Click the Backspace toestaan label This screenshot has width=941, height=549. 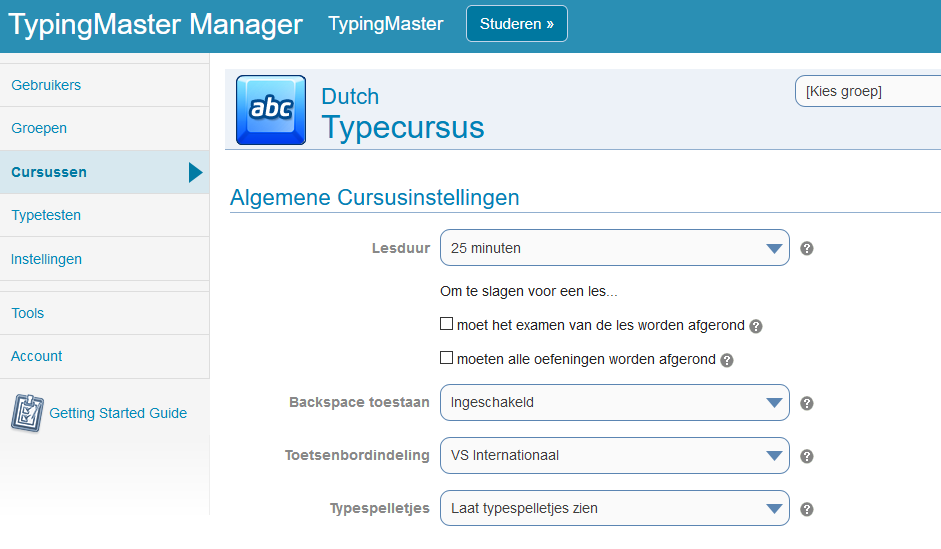point(359,403)
